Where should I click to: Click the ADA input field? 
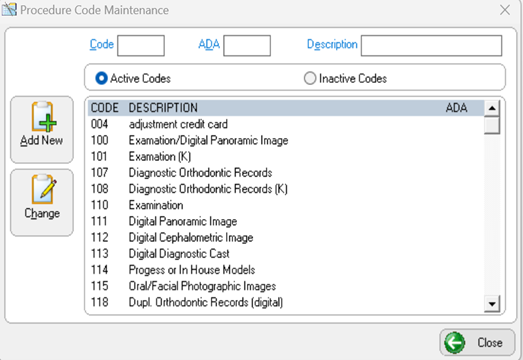pyautogui.click(x=247, y=46)
